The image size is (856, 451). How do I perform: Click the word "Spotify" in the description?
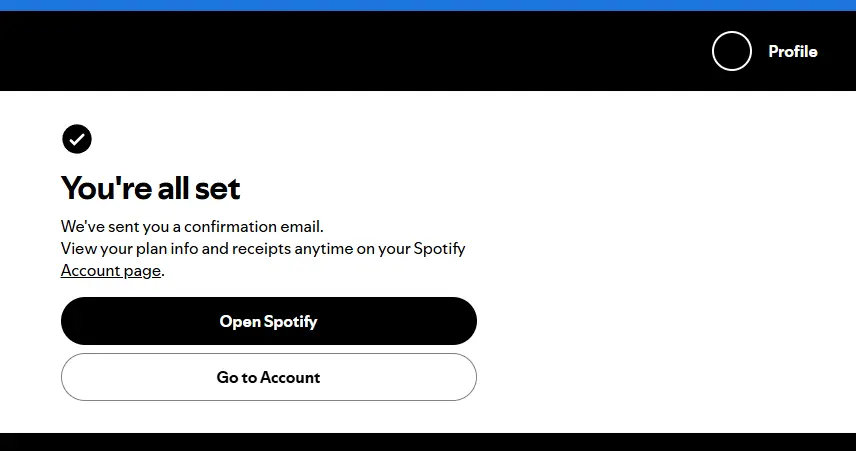click(x=439, y=248)
